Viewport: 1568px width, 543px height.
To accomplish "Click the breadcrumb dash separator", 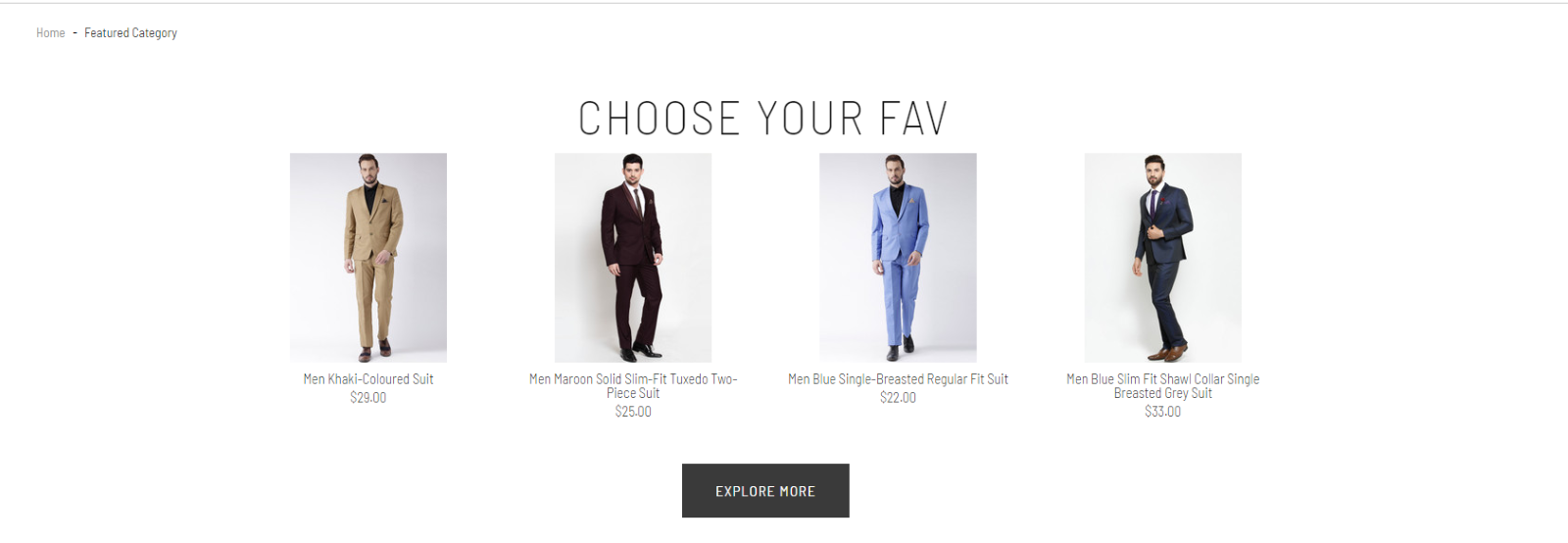I will click(74, 33).
